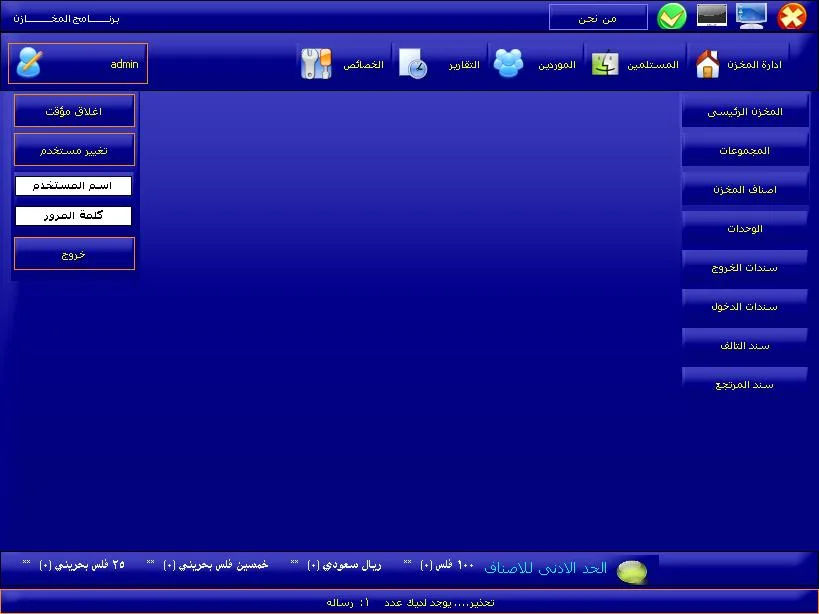Click the blue desktop monitor icon
Image resolution: width=819 pixels, height=614 pixels.
coord(752,16)
